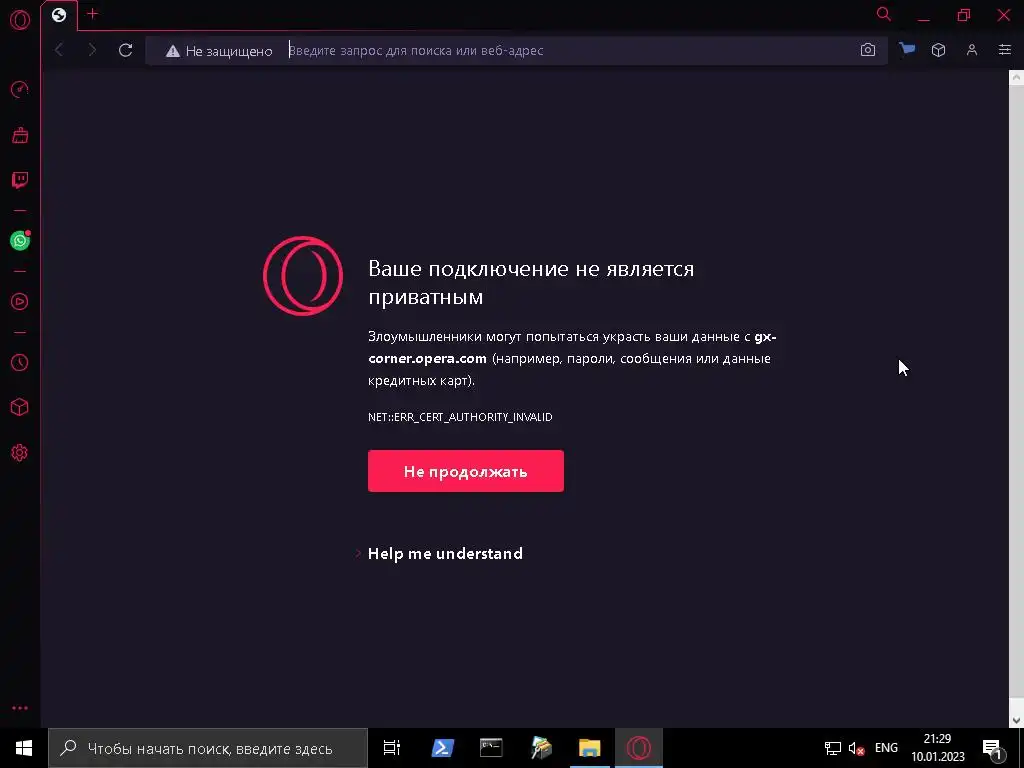
Task: Open the blue shopping cart toolbar icon
Action: pos(906,50)
